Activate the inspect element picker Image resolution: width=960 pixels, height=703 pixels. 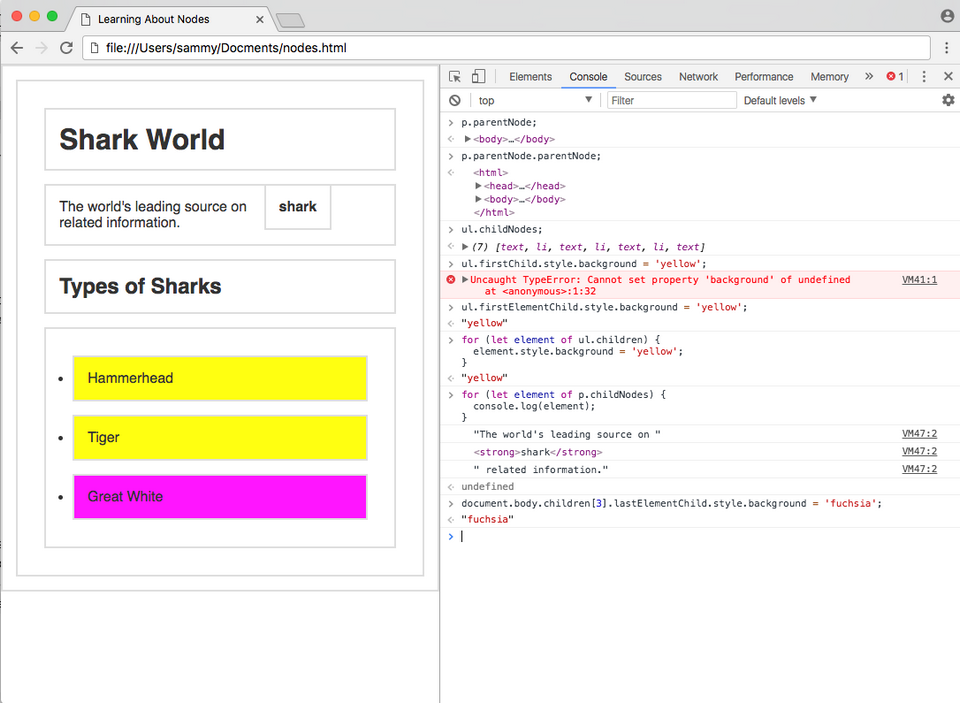[x=455, y=77]
